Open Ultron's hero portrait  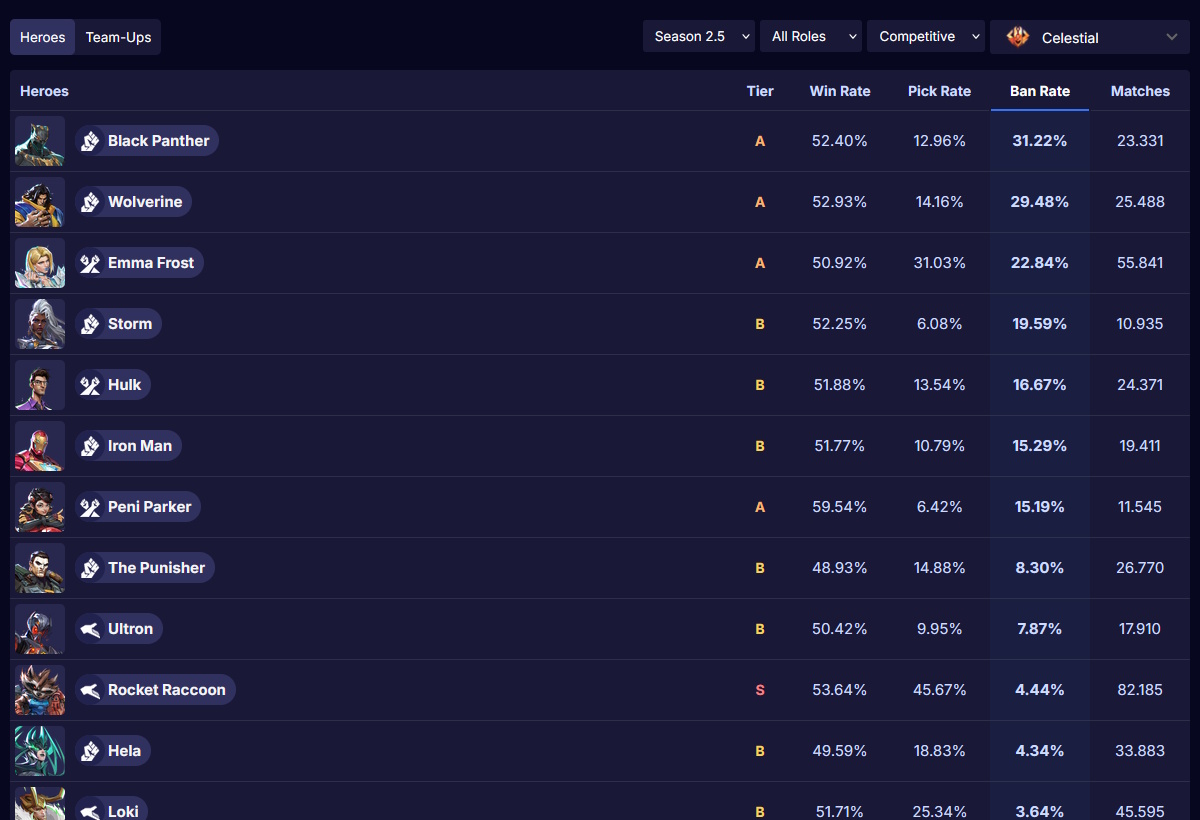[40, 629]
